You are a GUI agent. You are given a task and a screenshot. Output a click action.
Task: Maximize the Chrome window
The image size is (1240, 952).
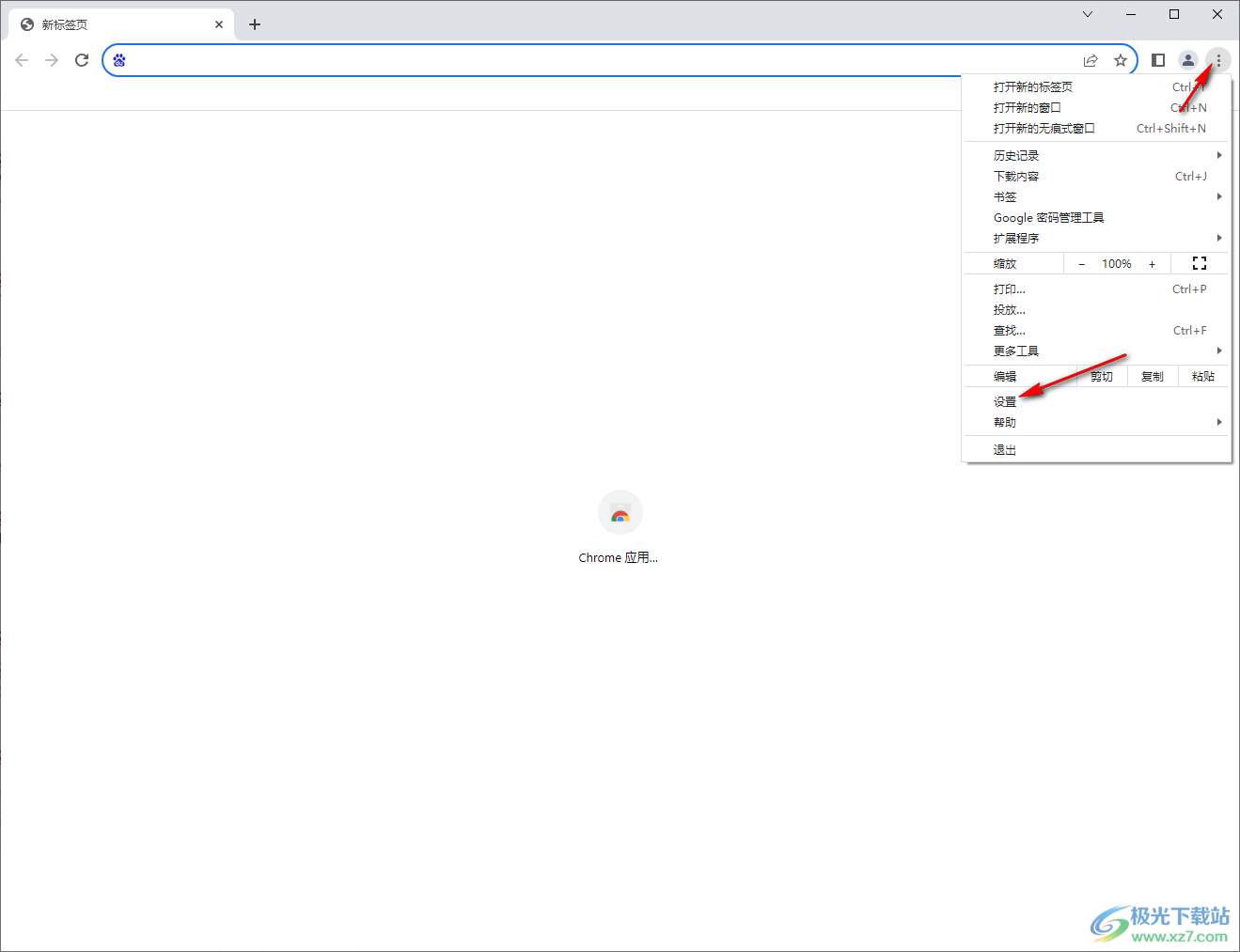pos(1174,14)
